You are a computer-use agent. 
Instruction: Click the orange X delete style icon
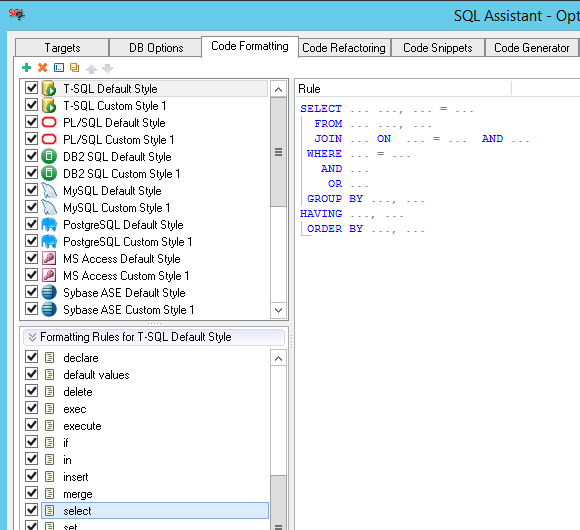43,68
